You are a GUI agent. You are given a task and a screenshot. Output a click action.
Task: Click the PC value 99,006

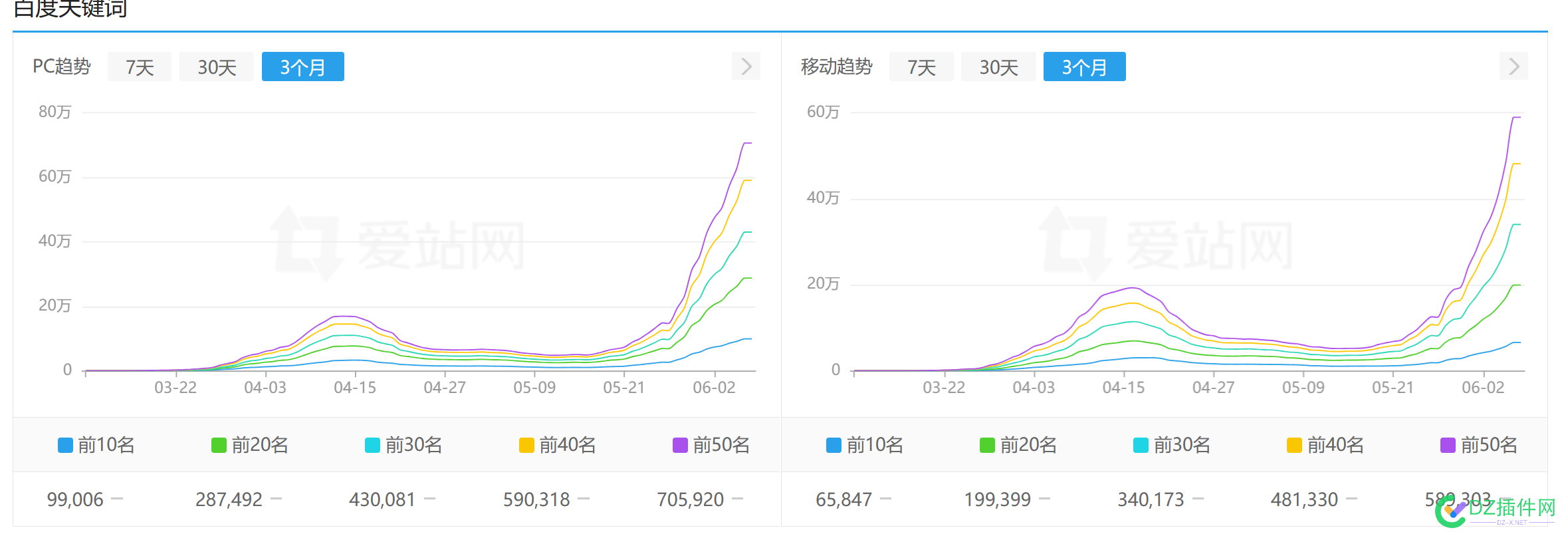75,499
